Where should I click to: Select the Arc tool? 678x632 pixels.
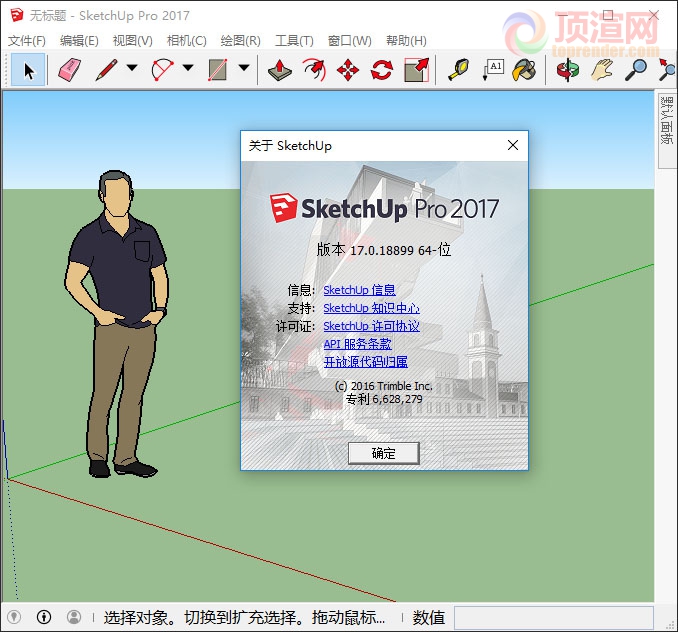[163, 70]
